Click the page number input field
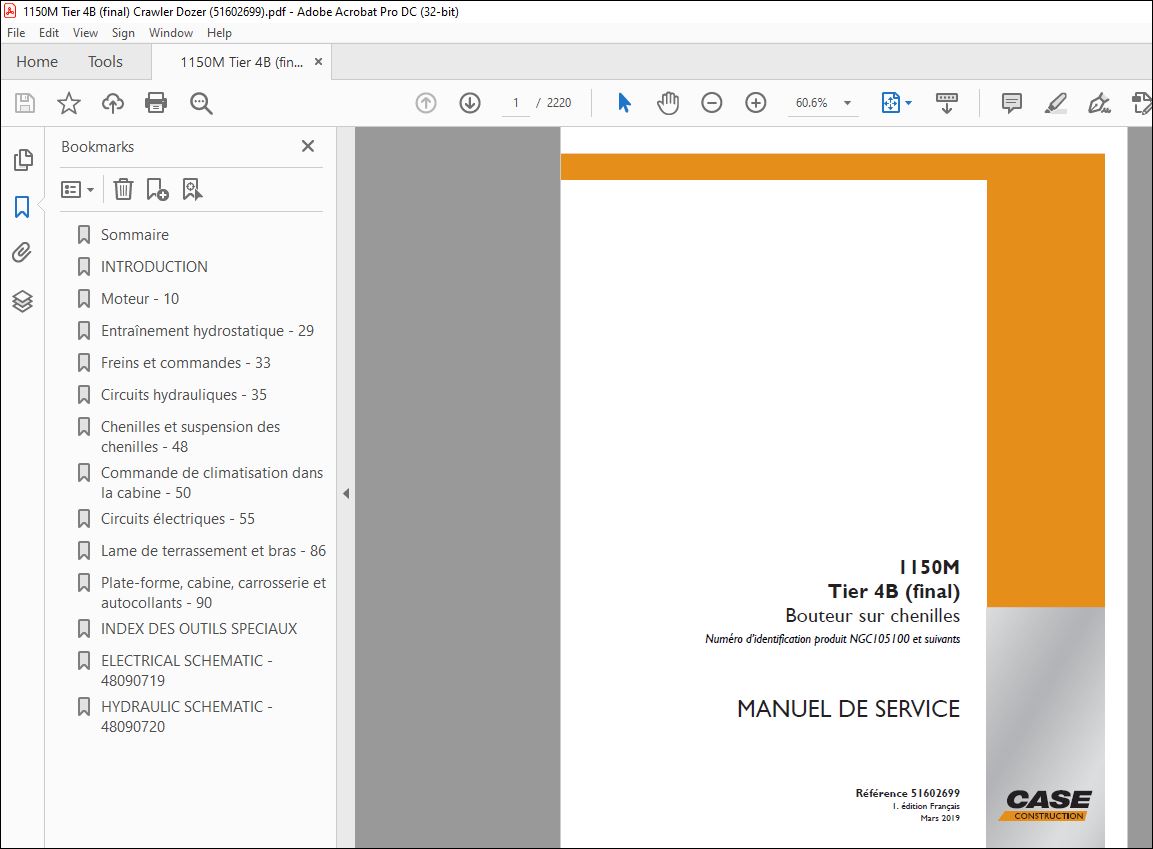The image size is (1153, 849). (x=516, y=103)
